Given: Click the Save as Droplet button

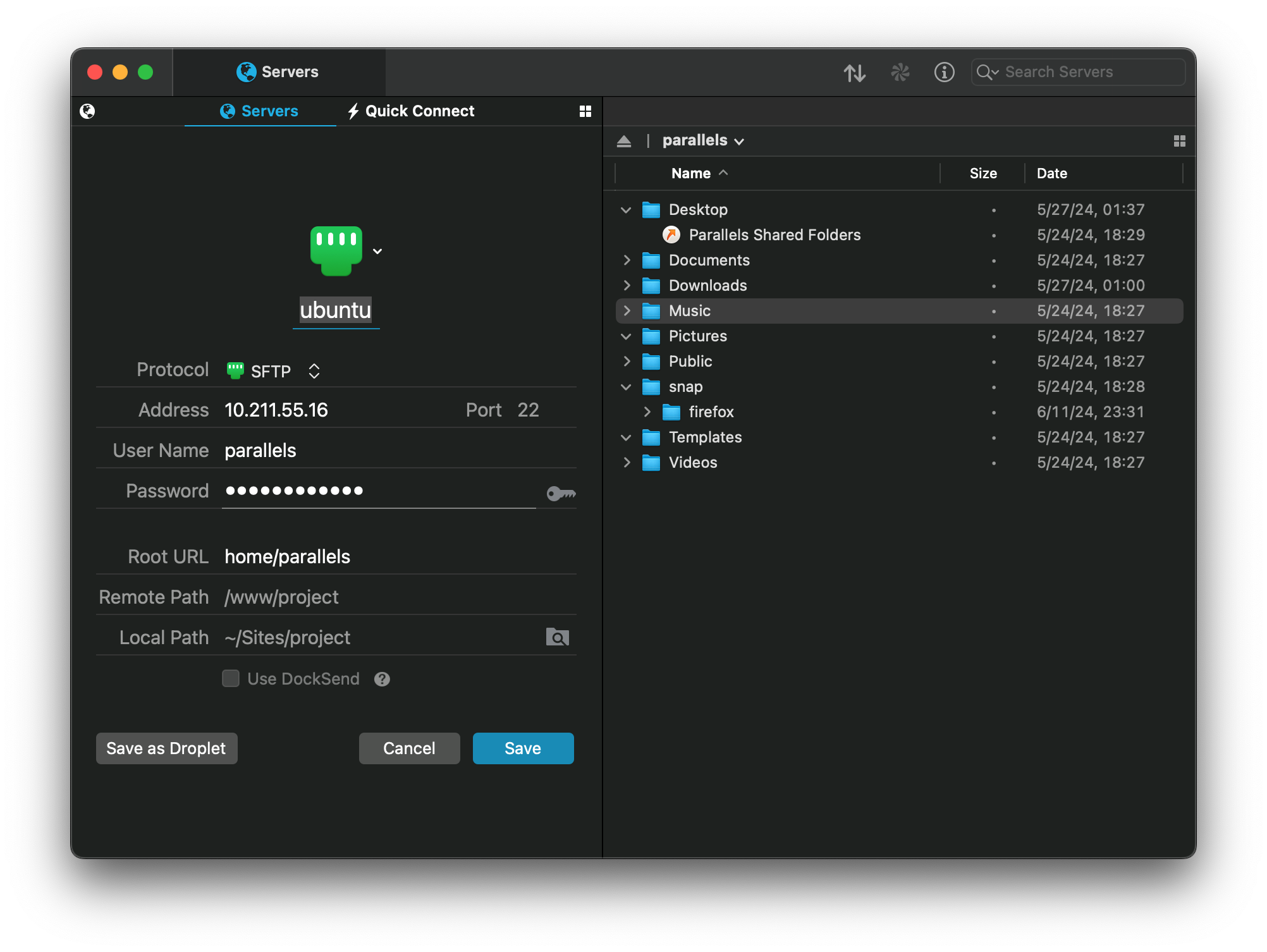Looking at the screenshot, I should point(167,748).
